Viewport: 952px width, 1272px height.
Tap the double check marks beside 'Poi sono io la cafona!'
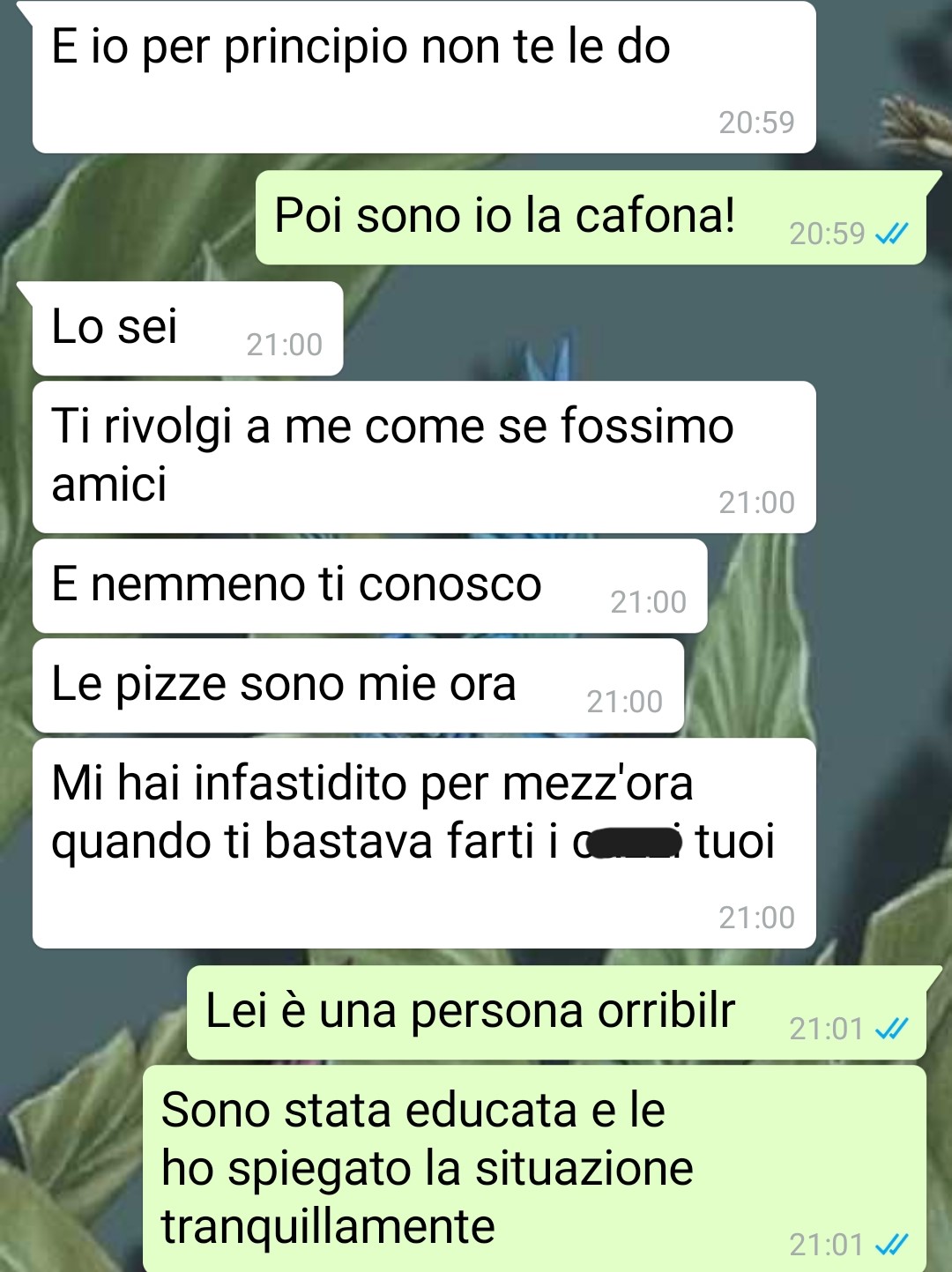point(891,234)
